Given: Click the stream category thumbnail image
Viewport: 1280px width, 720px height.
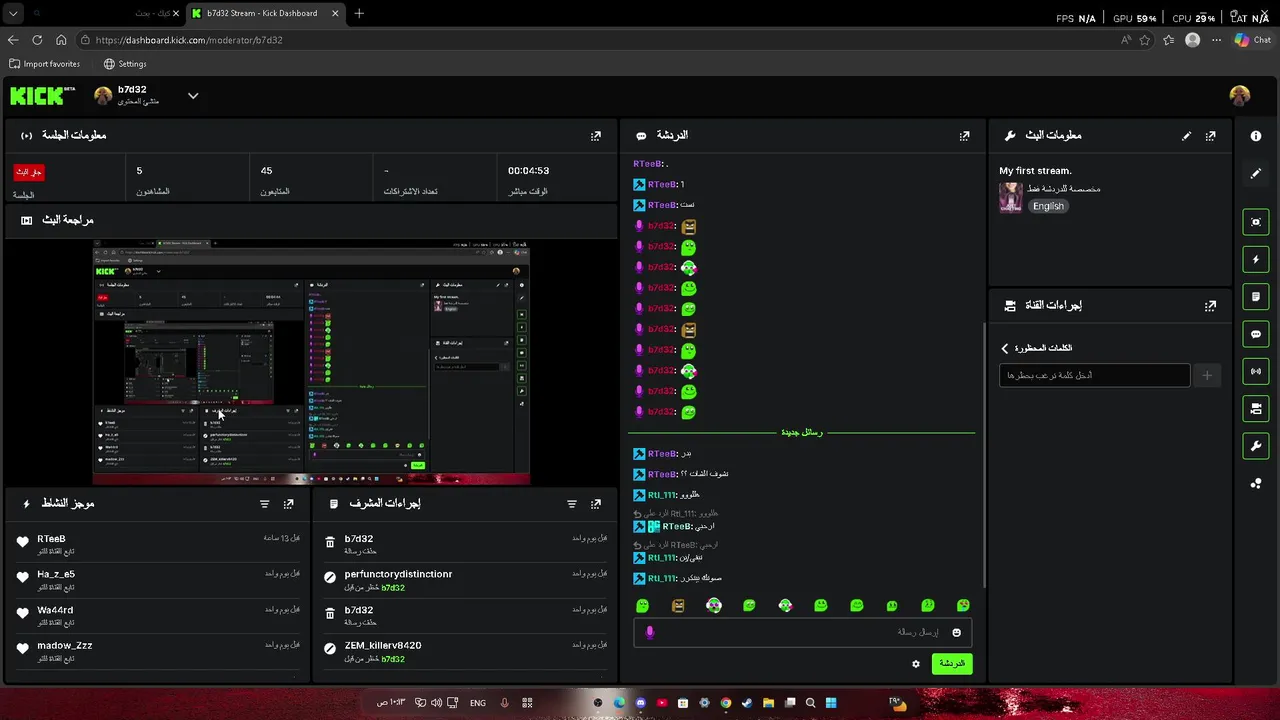Looking at the screenshot, I should point(1011,197).
